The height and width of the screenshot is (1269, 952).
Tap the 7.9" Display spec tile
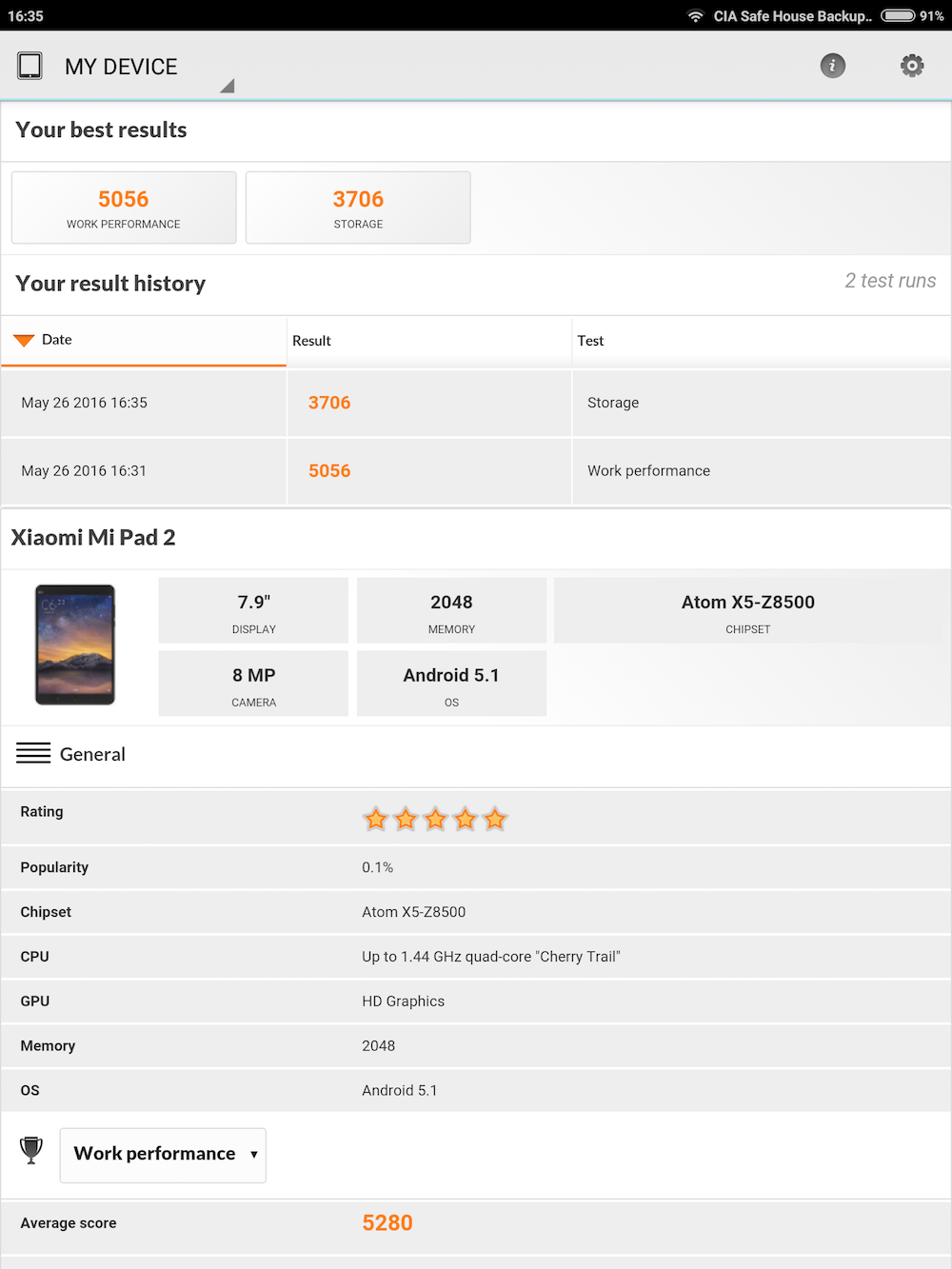tap(253, 610)
